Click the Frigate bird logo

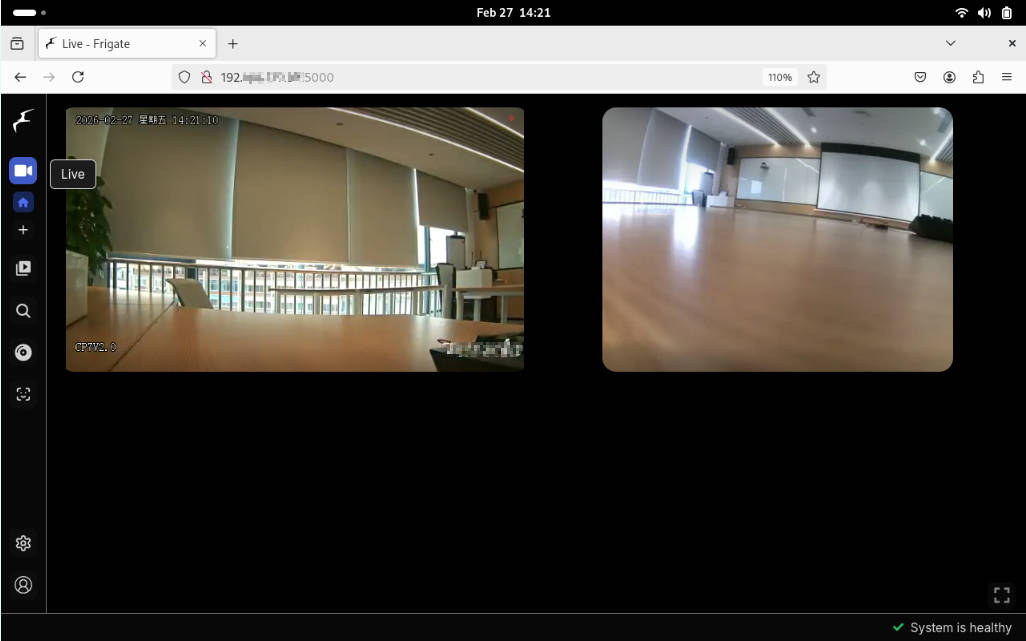(23, 121)
